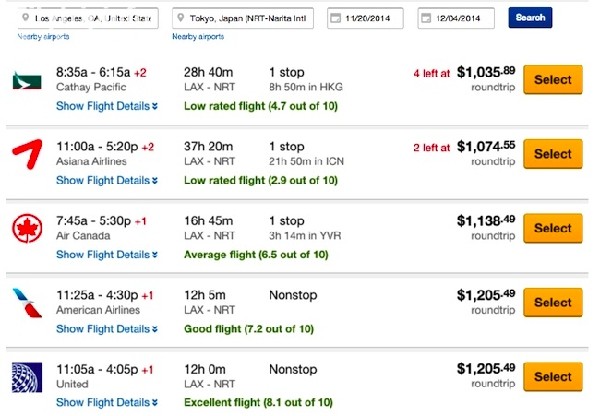Expand Show Flight Details for Air Canada
600x416 pixels.
pyautogui.click(x=107, y=254)
